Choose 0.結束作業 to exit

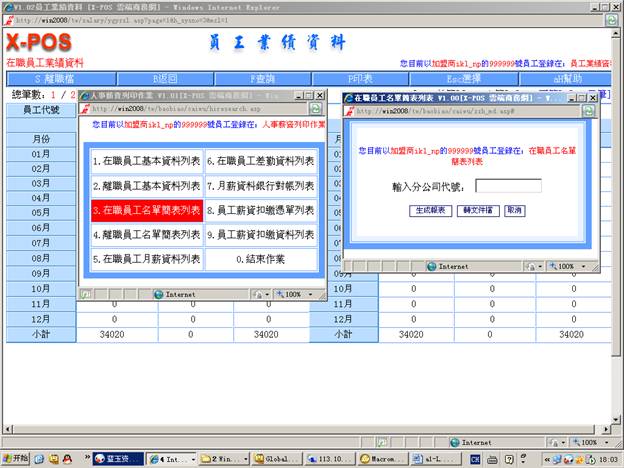click(261, 258)
